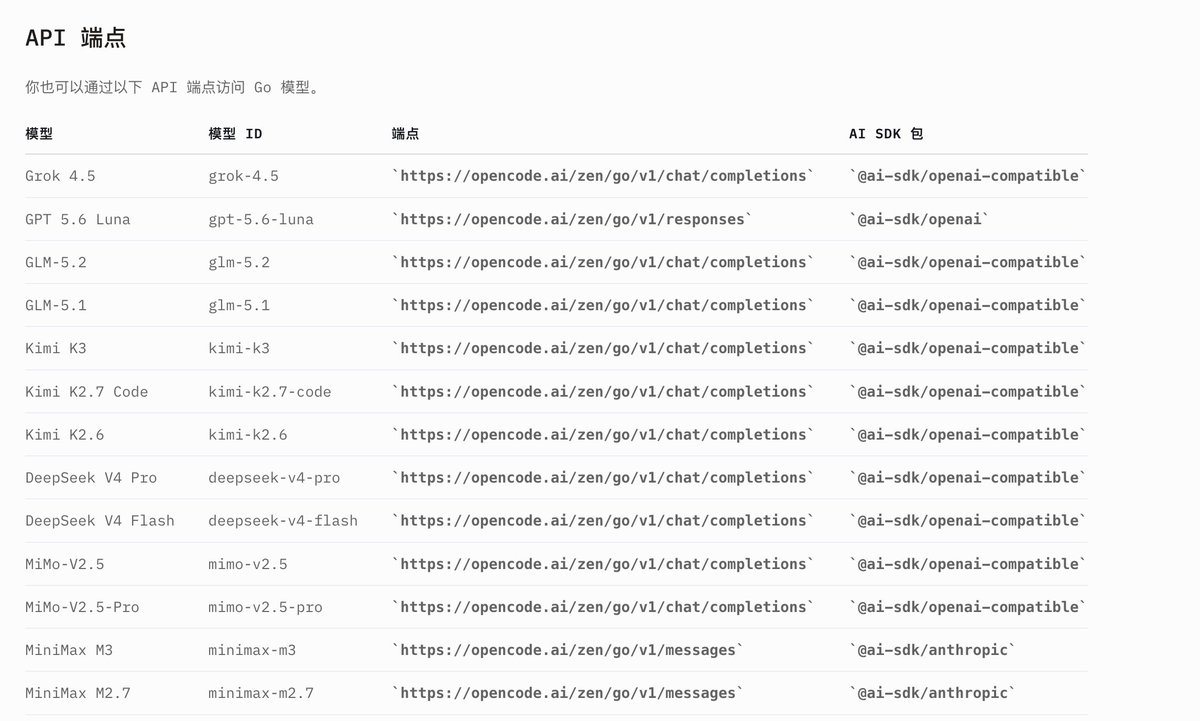This screenshot has width=1200, height=721.
Task: Select the 'gpt-5.6-luna' model ID
Action: tap(261, 219)
